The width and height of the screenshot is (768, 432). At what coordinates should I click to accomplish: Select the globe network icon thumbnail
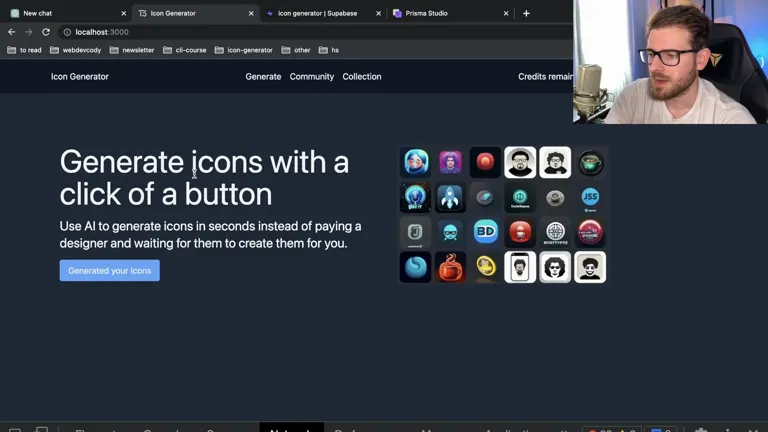[x=555, y=232]
